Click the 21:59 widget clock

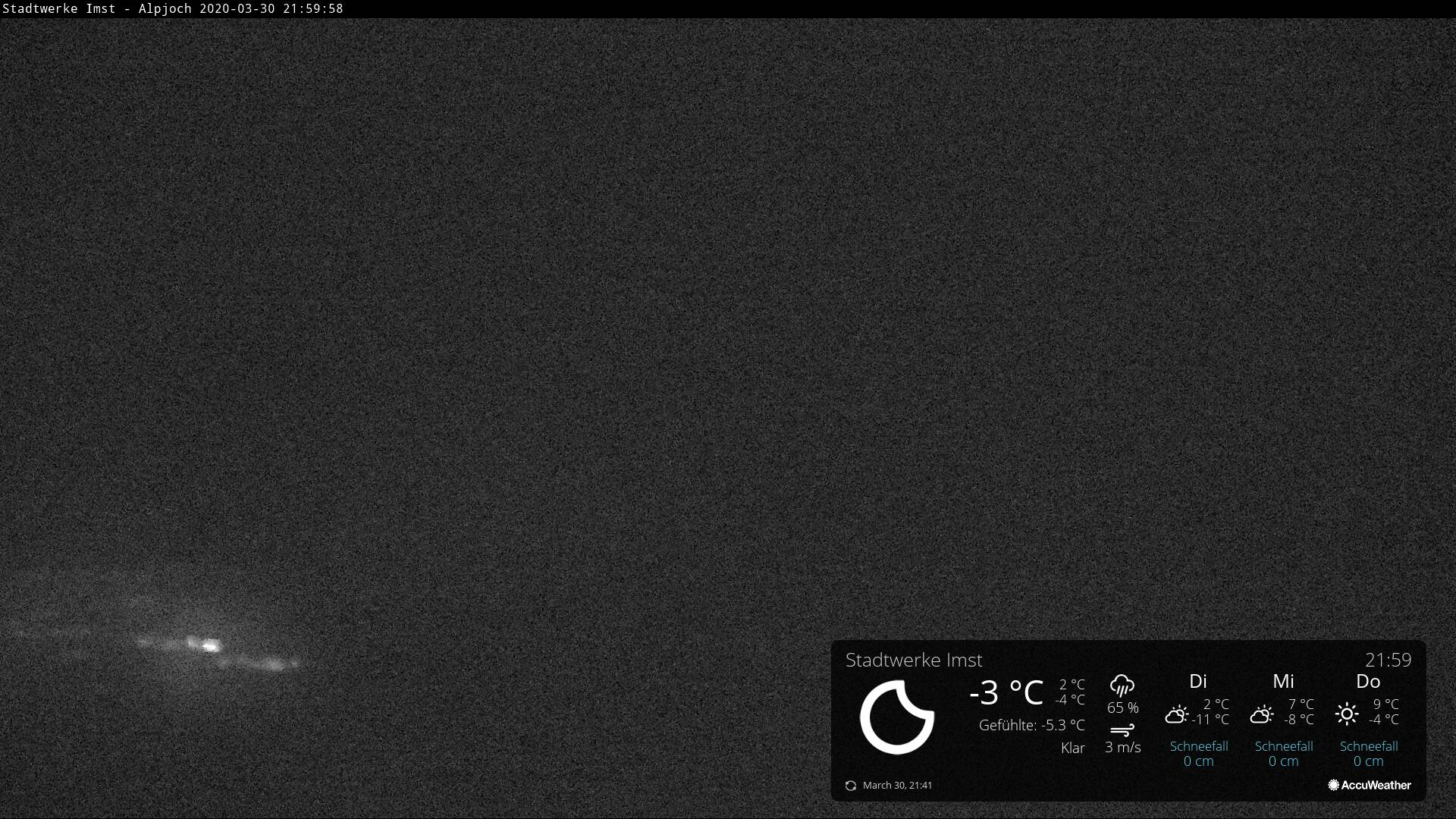[1389, 660]
